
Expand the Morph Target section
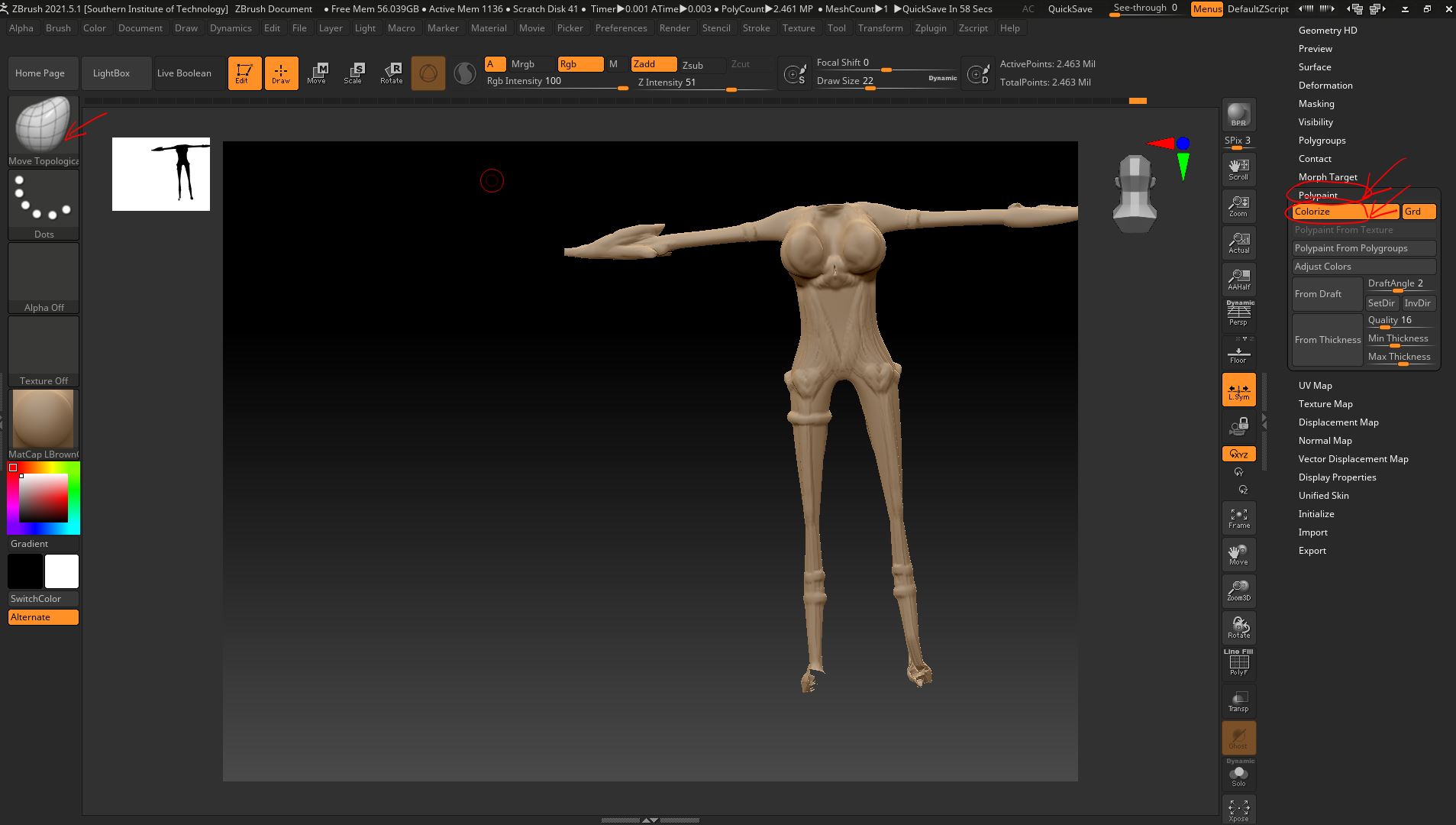point(1327,176)
